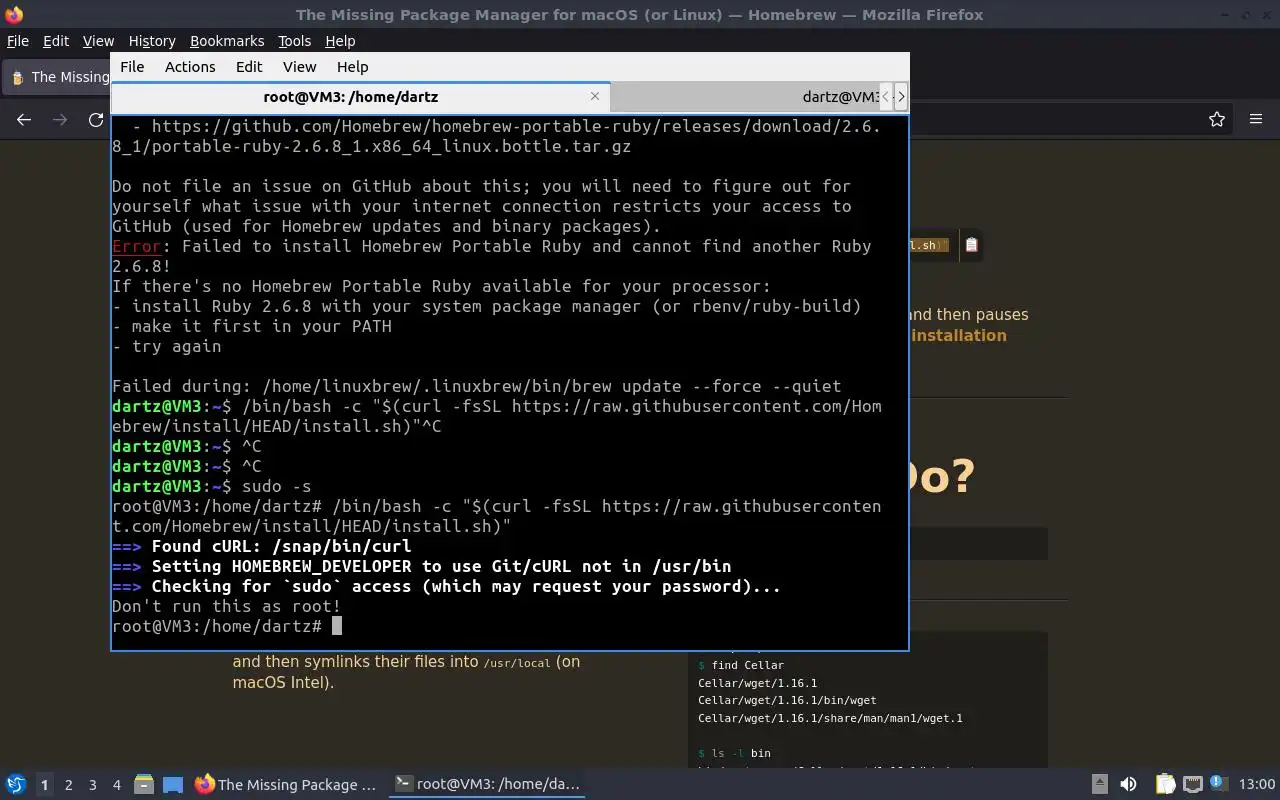Open terminal Edit menu
This screenshot has width=1280, height=800.
click(249, 67)
